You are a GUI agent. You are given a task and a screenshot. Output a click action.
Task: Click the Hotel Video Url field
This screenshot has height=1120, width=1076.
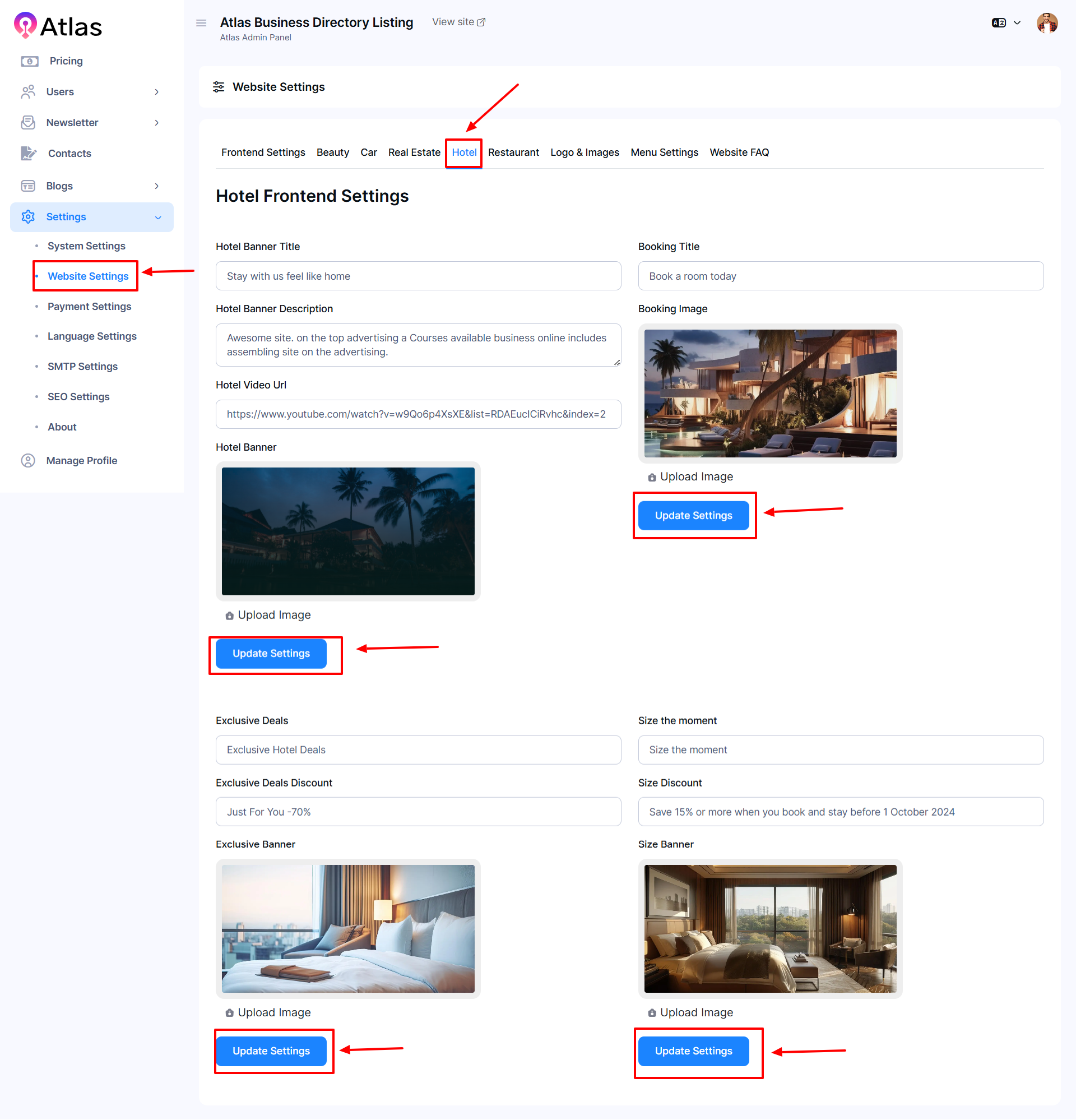pos(418,414)
